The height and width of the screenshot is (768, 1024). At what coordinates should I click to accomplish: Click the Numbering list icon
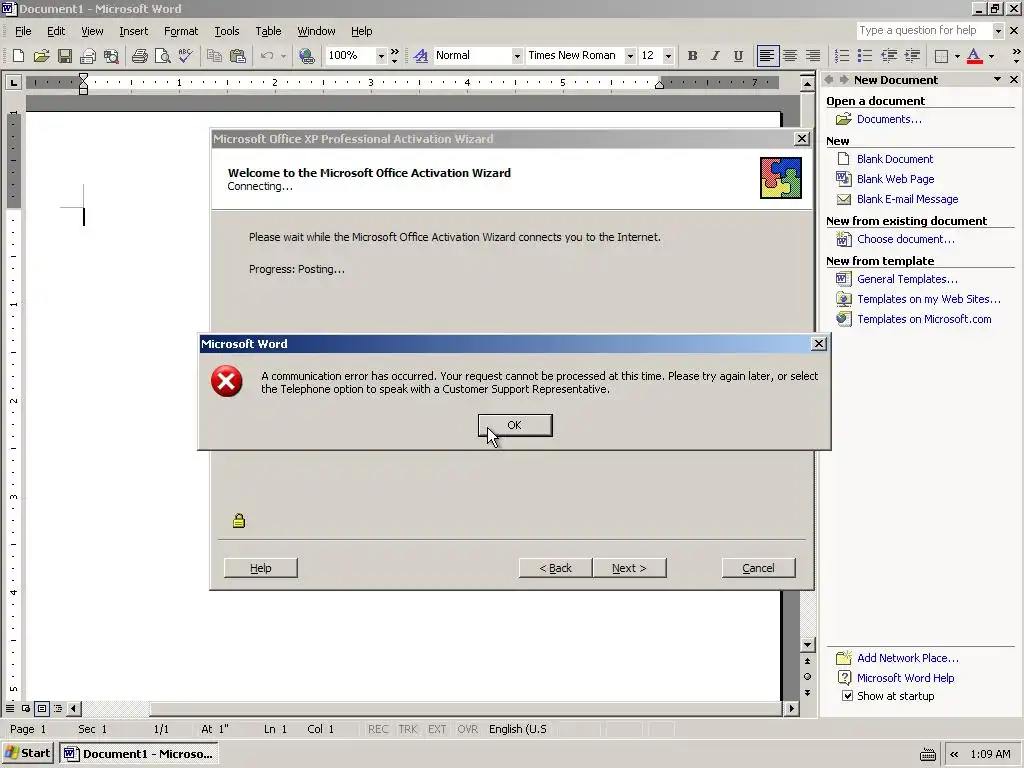pyautogui.click(x=842, y=56)
